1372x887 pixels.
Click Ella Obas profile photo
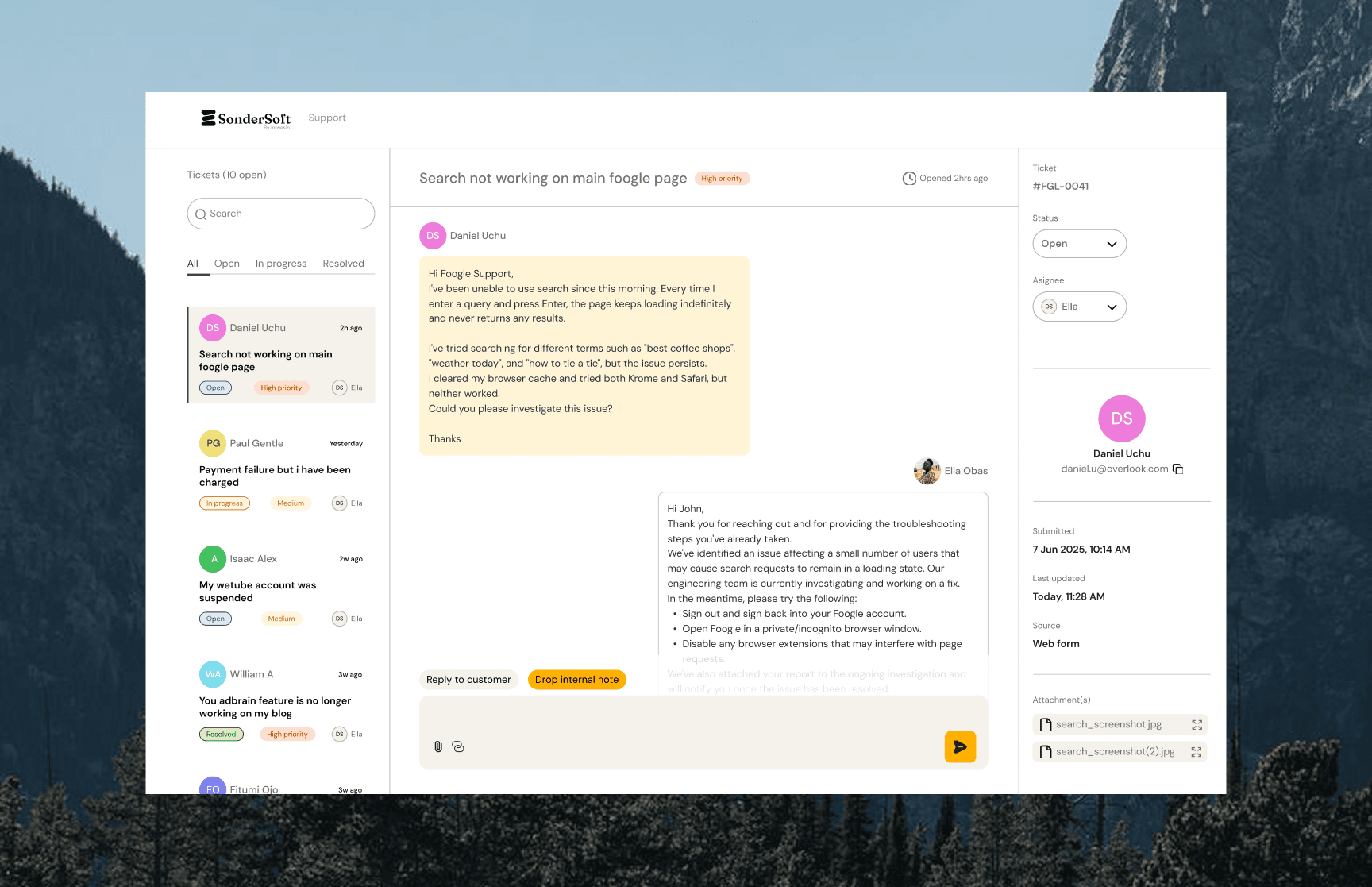point(927,471)
